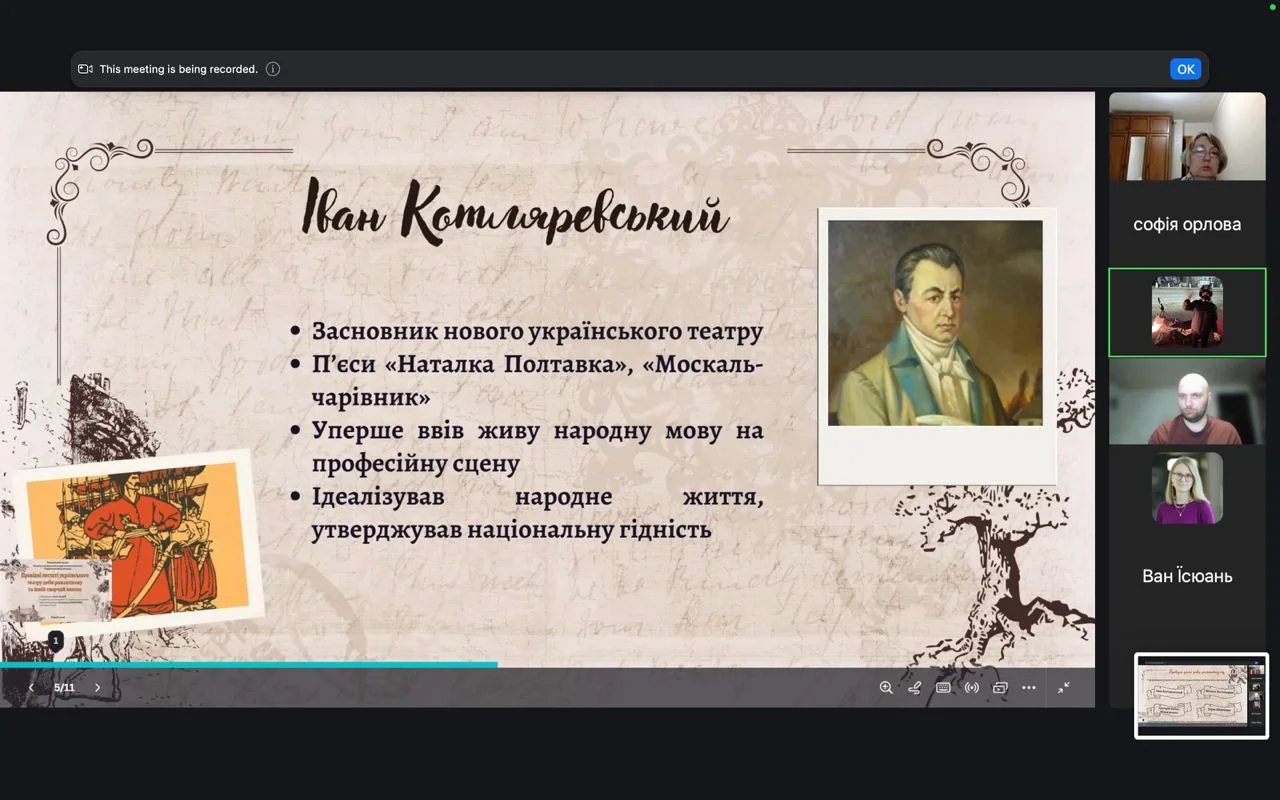Dismiss recording notice with OK button
Screen dimensions: 1280x800
pyautogui.click(x=1185, y=69)
